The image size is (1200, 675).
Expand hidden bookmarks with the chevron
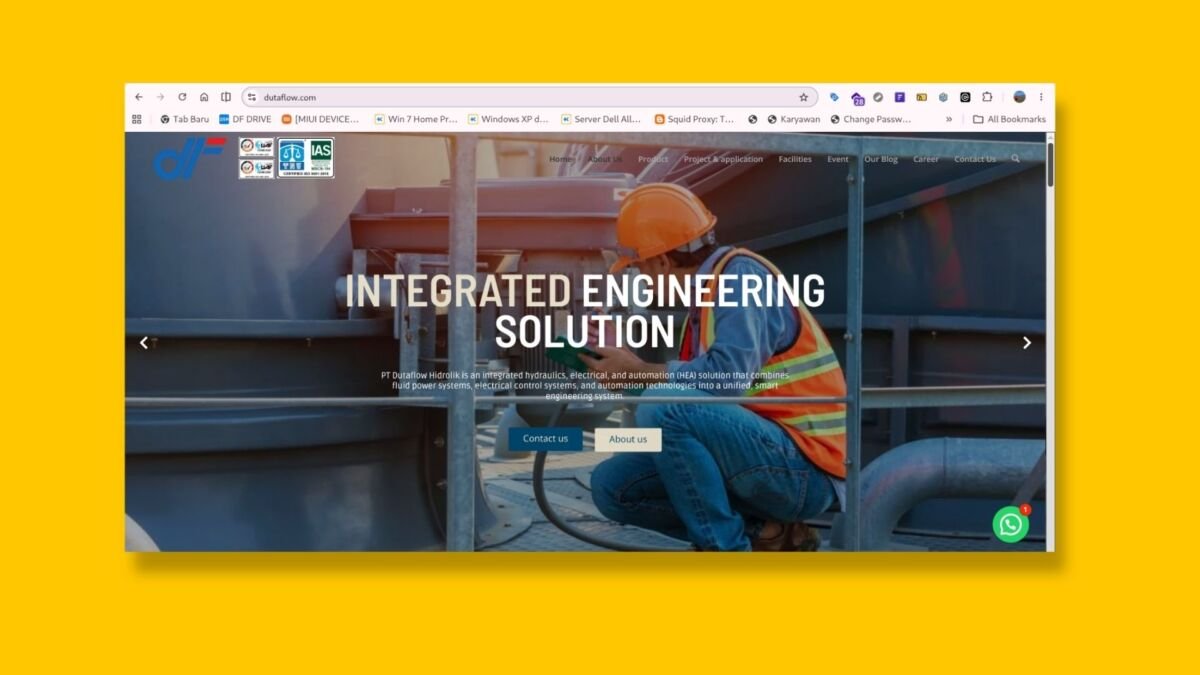tap(949, 119)
